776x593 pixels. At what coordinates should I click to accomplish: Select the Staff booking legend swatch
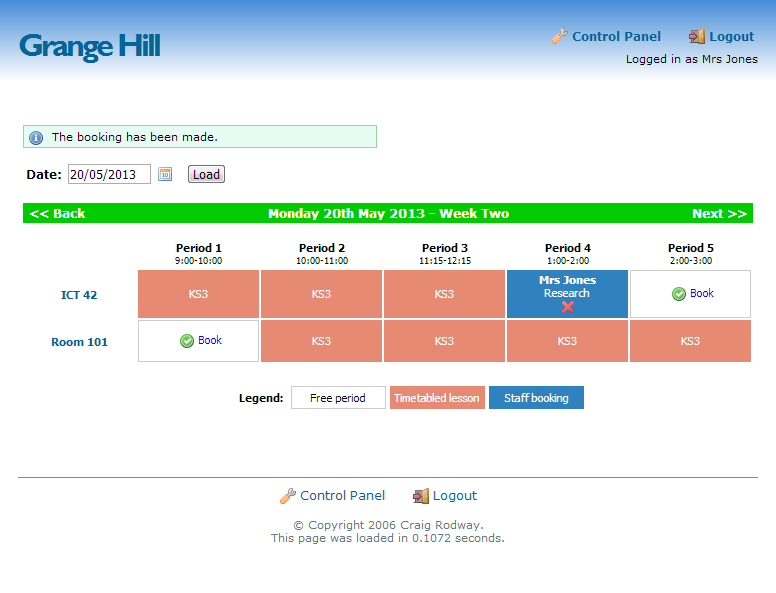536,398
